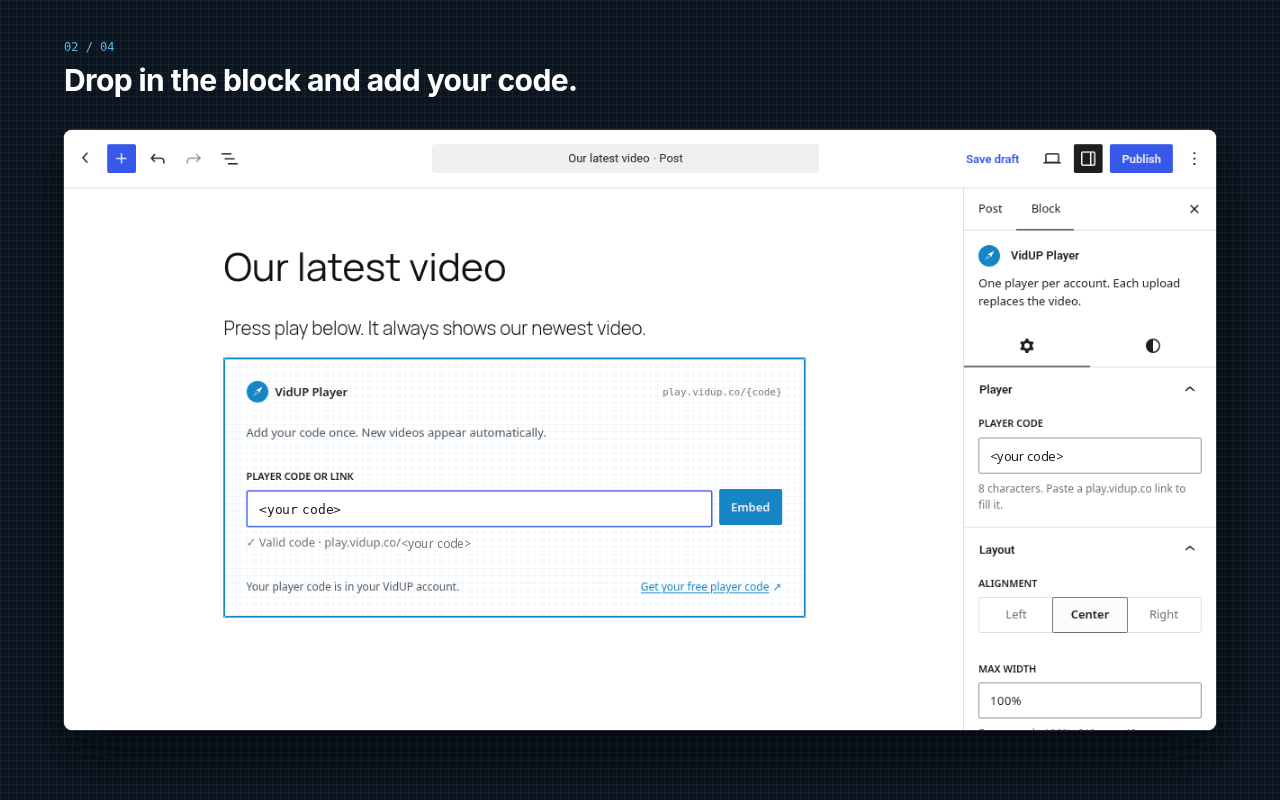Click the Save draft link

click(992, 159)
